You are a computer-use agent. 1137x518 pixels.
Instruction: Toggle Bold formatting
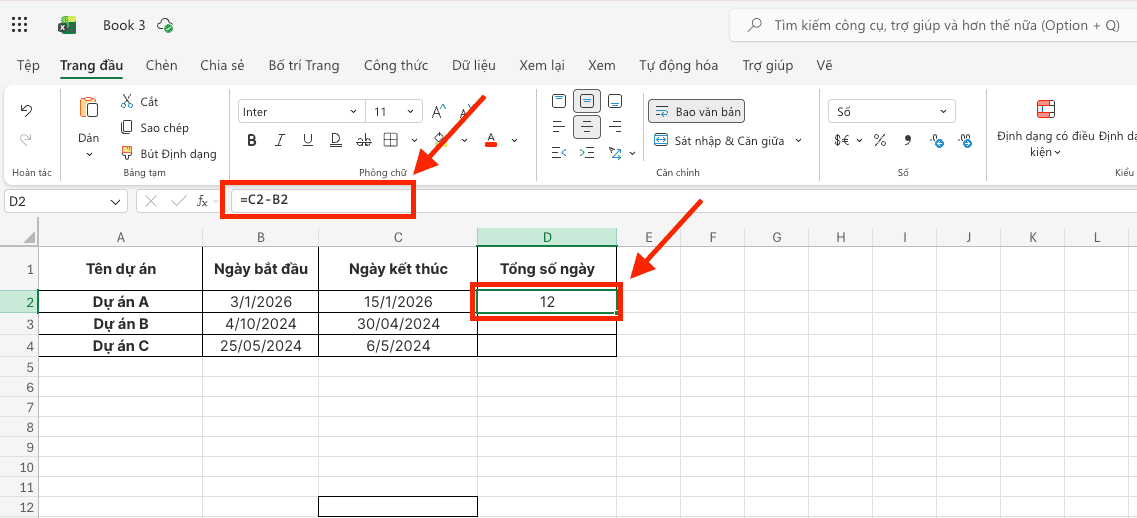click(x=252, y=140)
